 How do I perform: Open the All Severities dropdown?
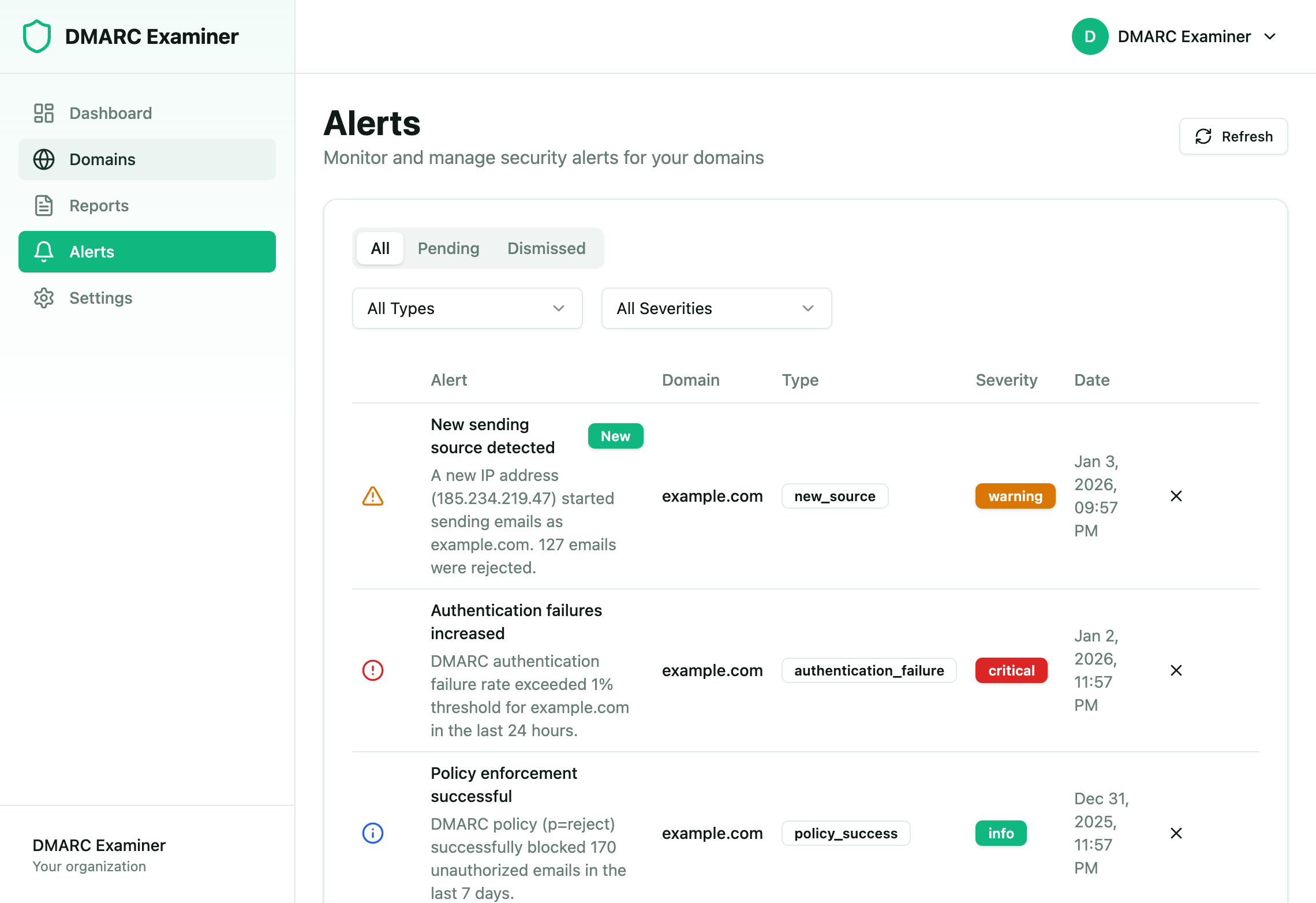coord(716,308)
